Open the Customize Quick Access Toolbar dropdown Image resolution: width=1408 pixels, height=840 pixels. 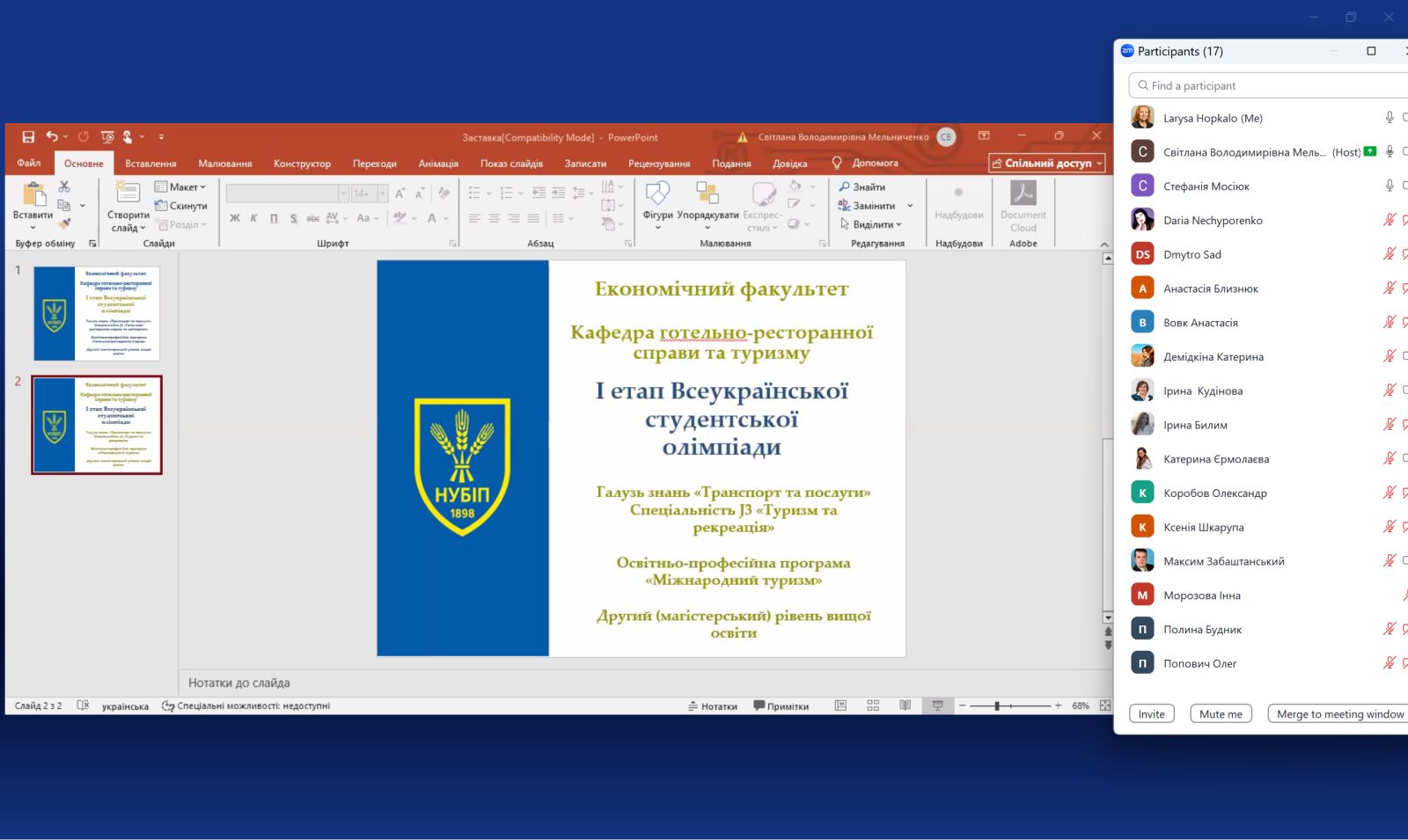click(161, 137)
